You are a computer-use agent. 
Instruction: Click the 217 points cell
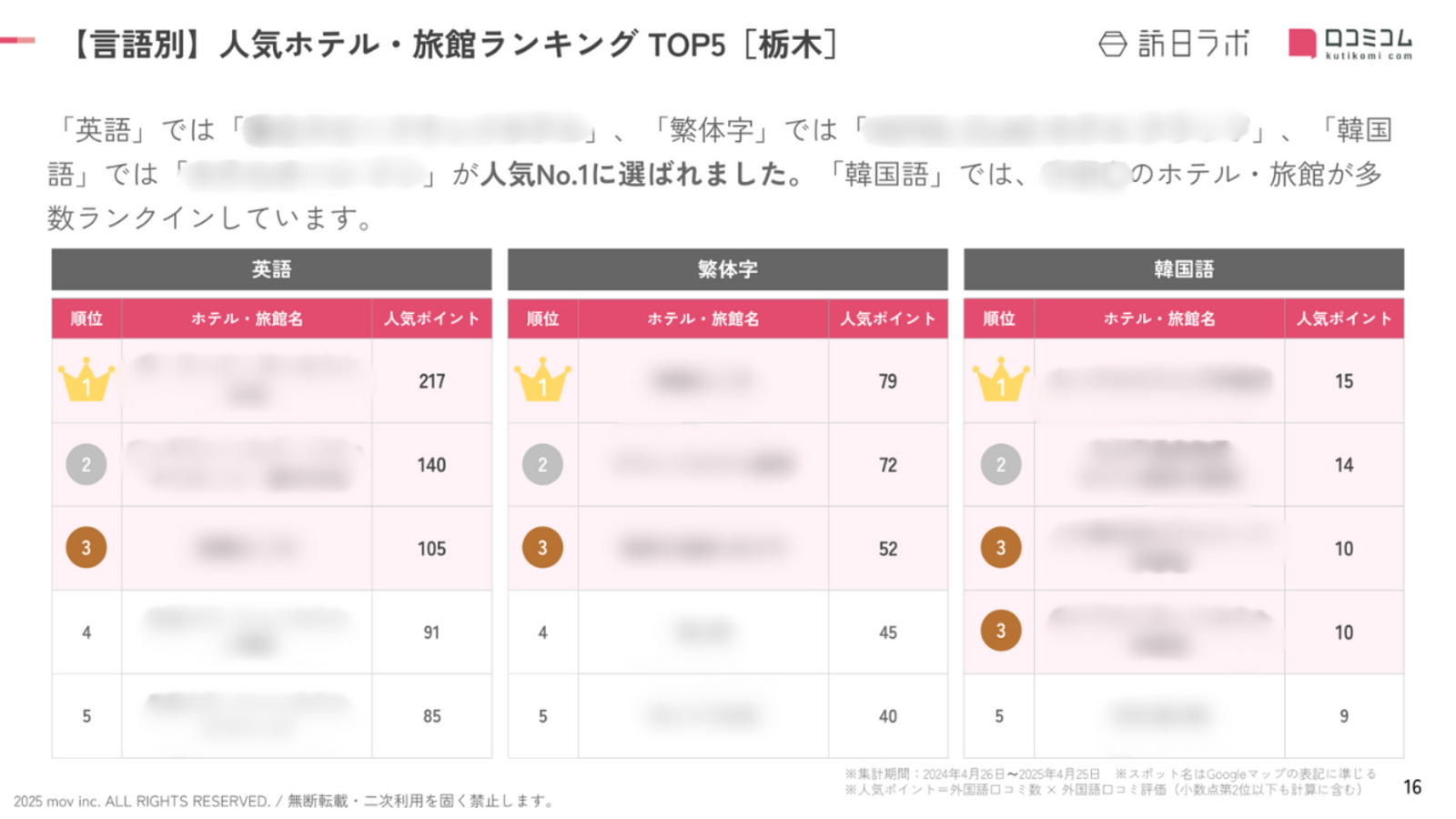tap(431, 381)
